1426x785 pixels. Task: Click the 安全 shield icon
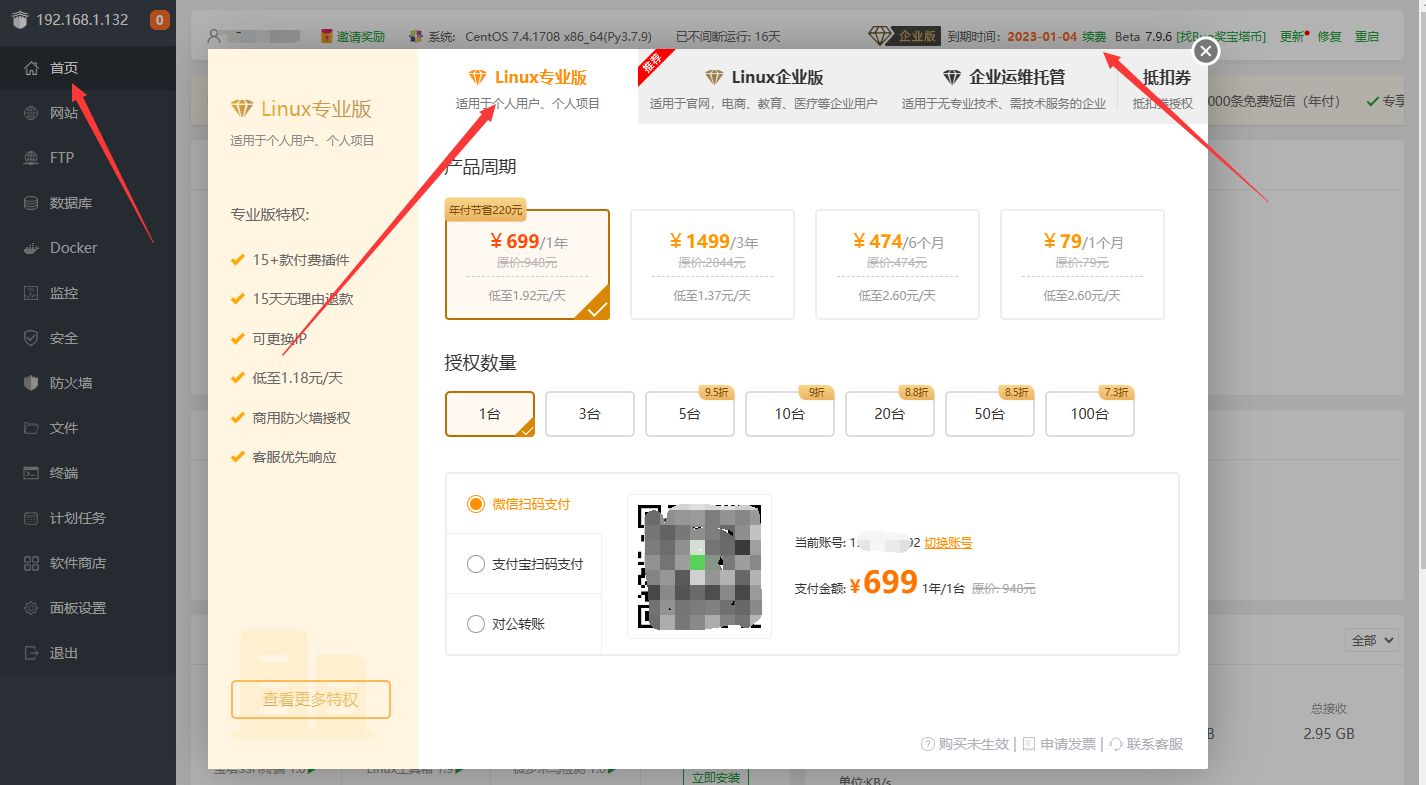31,338
